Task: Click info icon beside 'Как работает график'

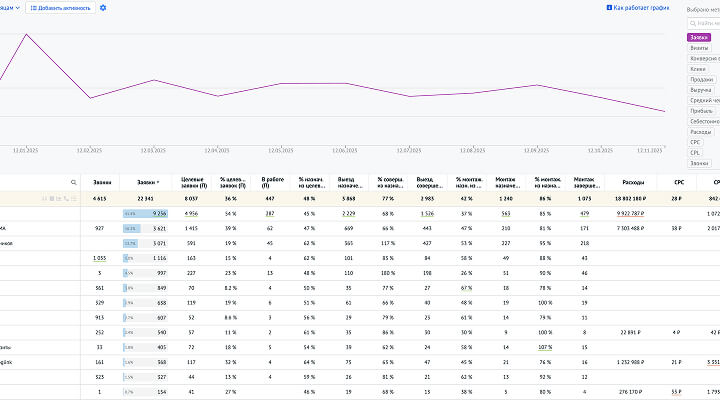Action: click(610, 7)
